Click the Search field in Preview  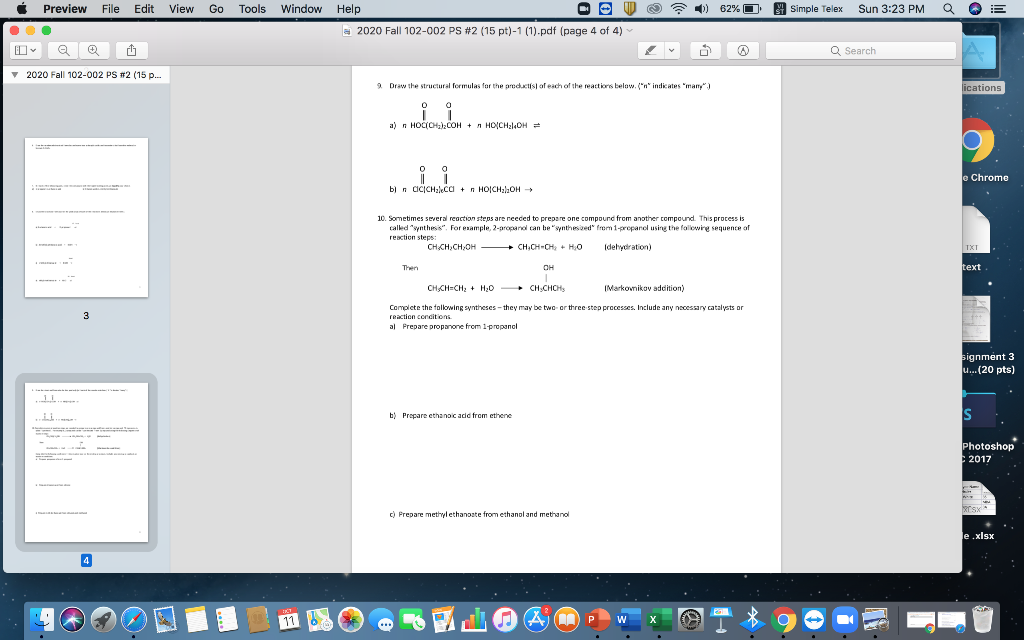(x=861, y=50)
